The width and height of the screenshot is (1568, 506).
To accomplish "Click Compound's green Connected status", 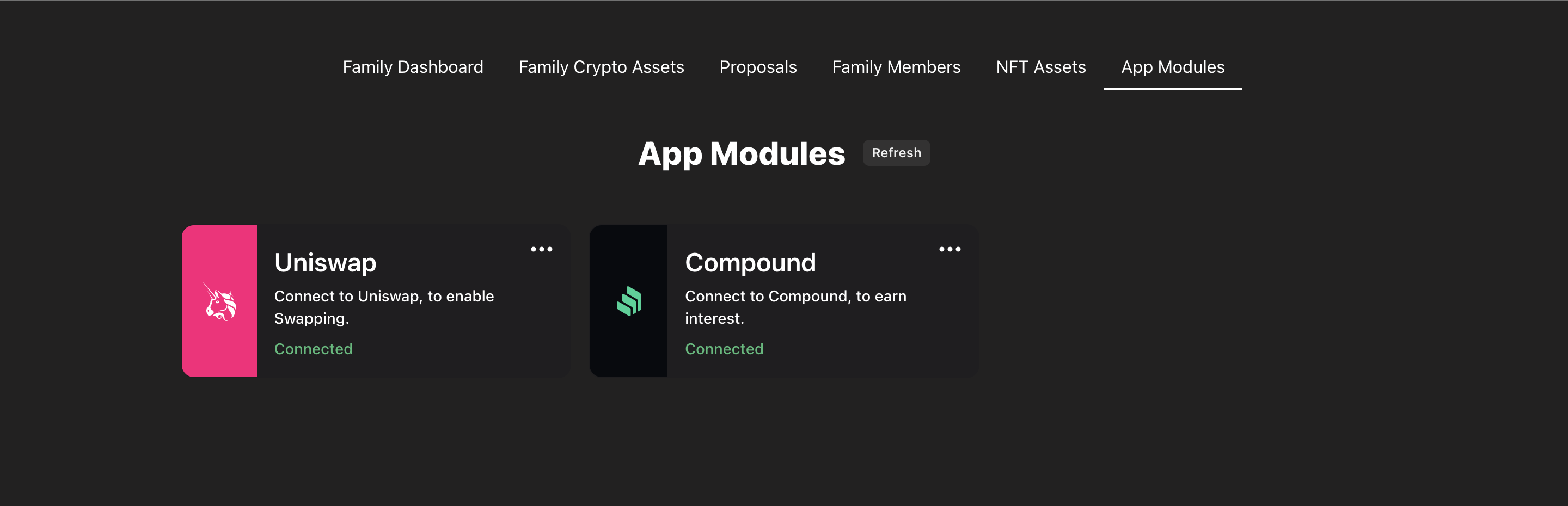I will [x=724, y=348].
